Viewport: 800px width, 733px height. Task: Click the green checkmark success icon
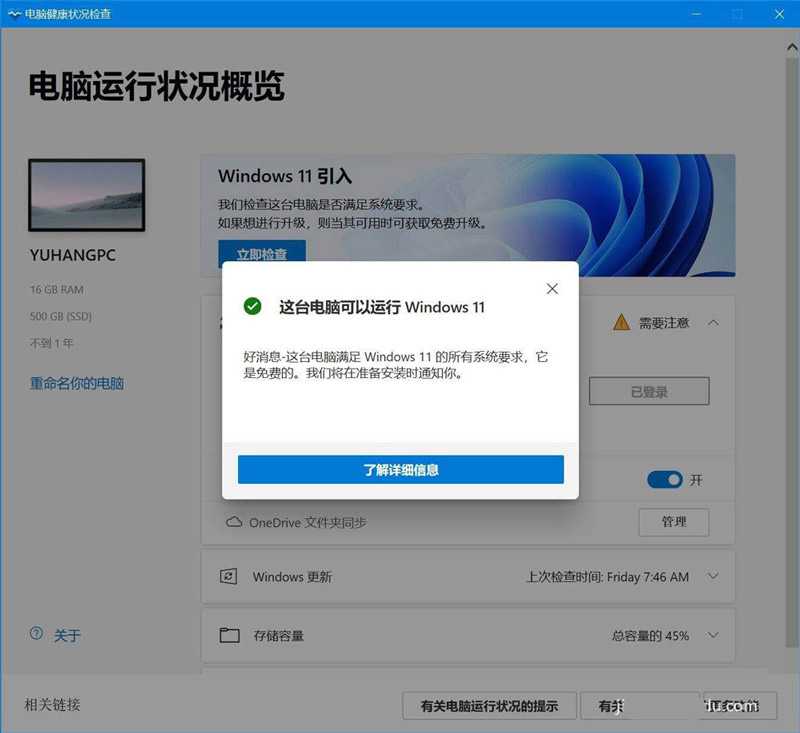[253, 307]
